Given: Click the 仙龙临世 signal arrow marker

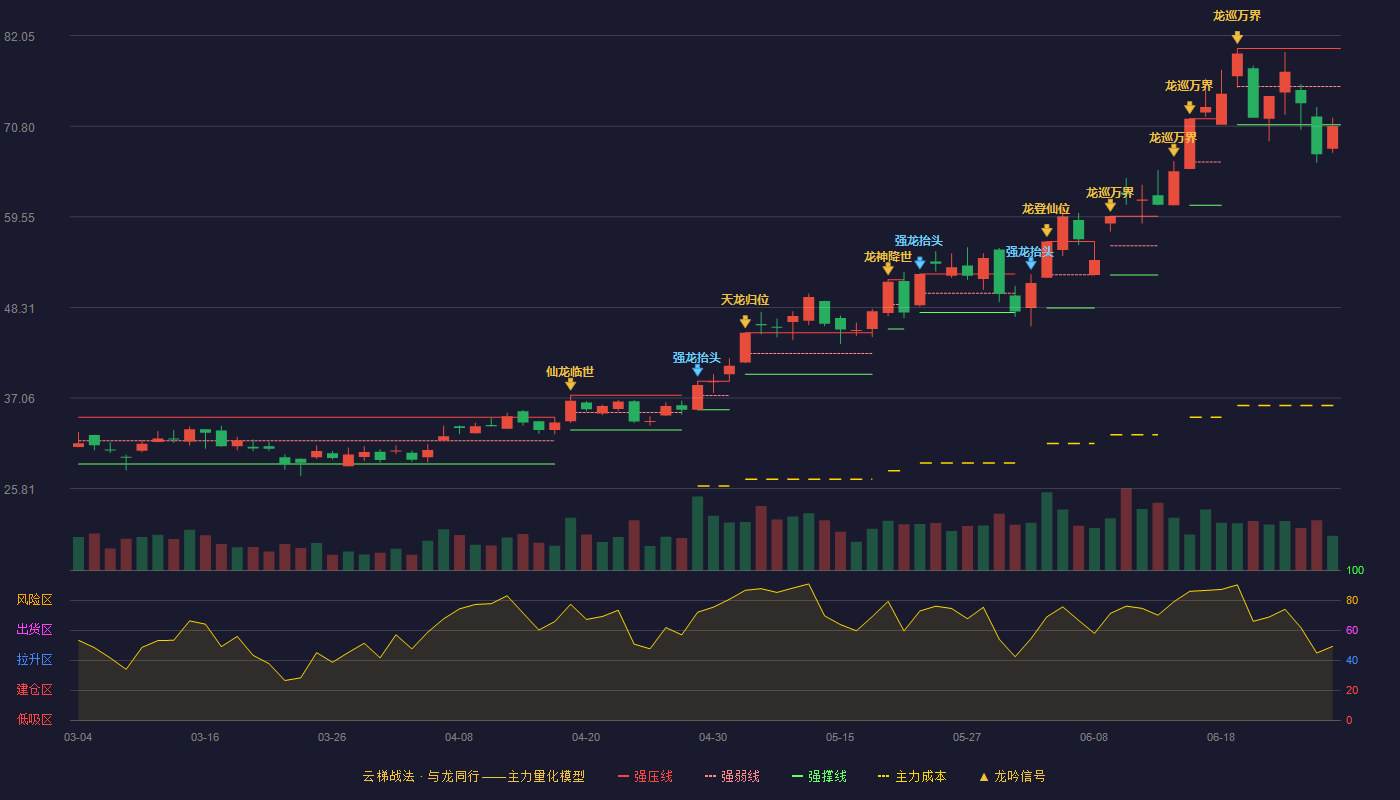Looking at the screenshot, I should [x=570, y=384].
